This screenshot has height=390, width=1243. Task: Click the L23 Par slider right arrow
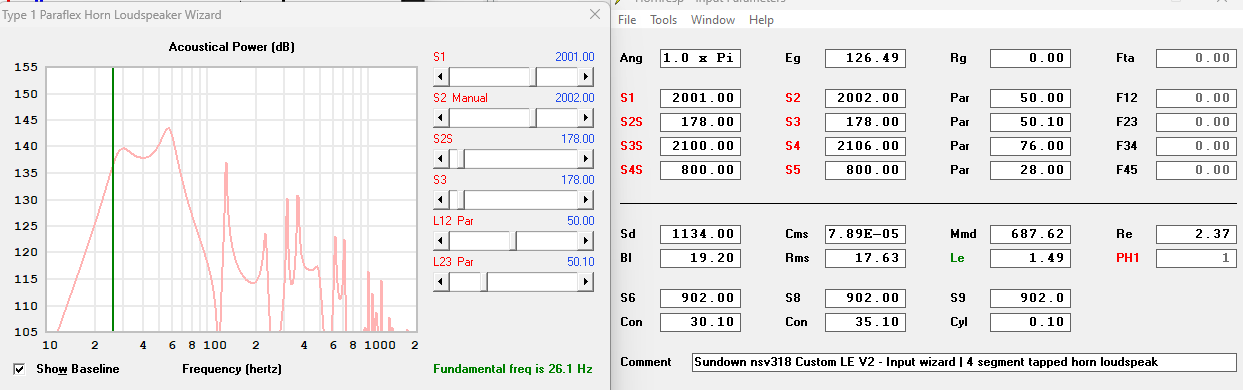pos(587,282)
